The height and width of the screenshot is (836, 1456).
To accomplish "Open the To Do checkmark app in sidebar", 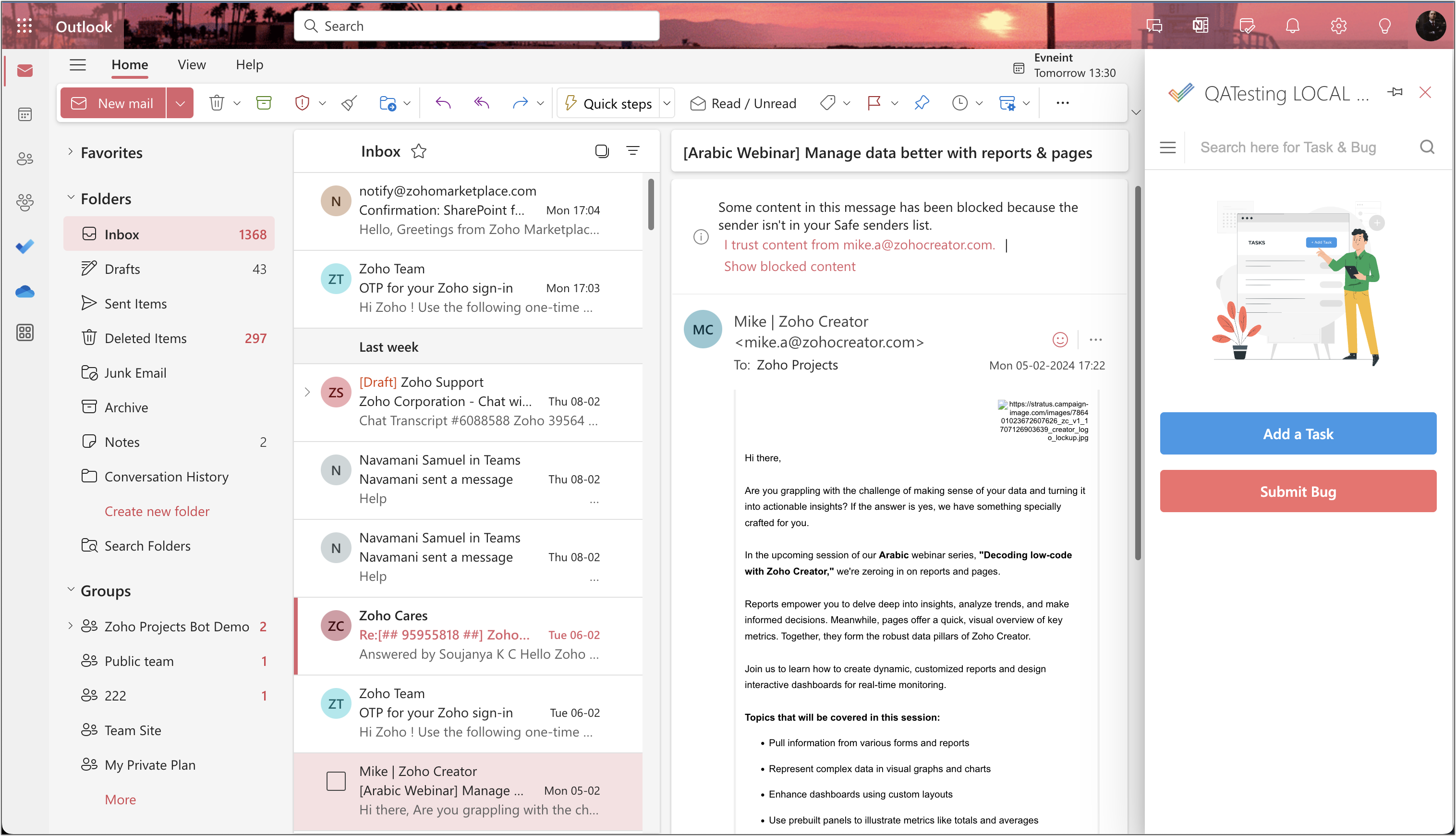I will tap(24, 247).
